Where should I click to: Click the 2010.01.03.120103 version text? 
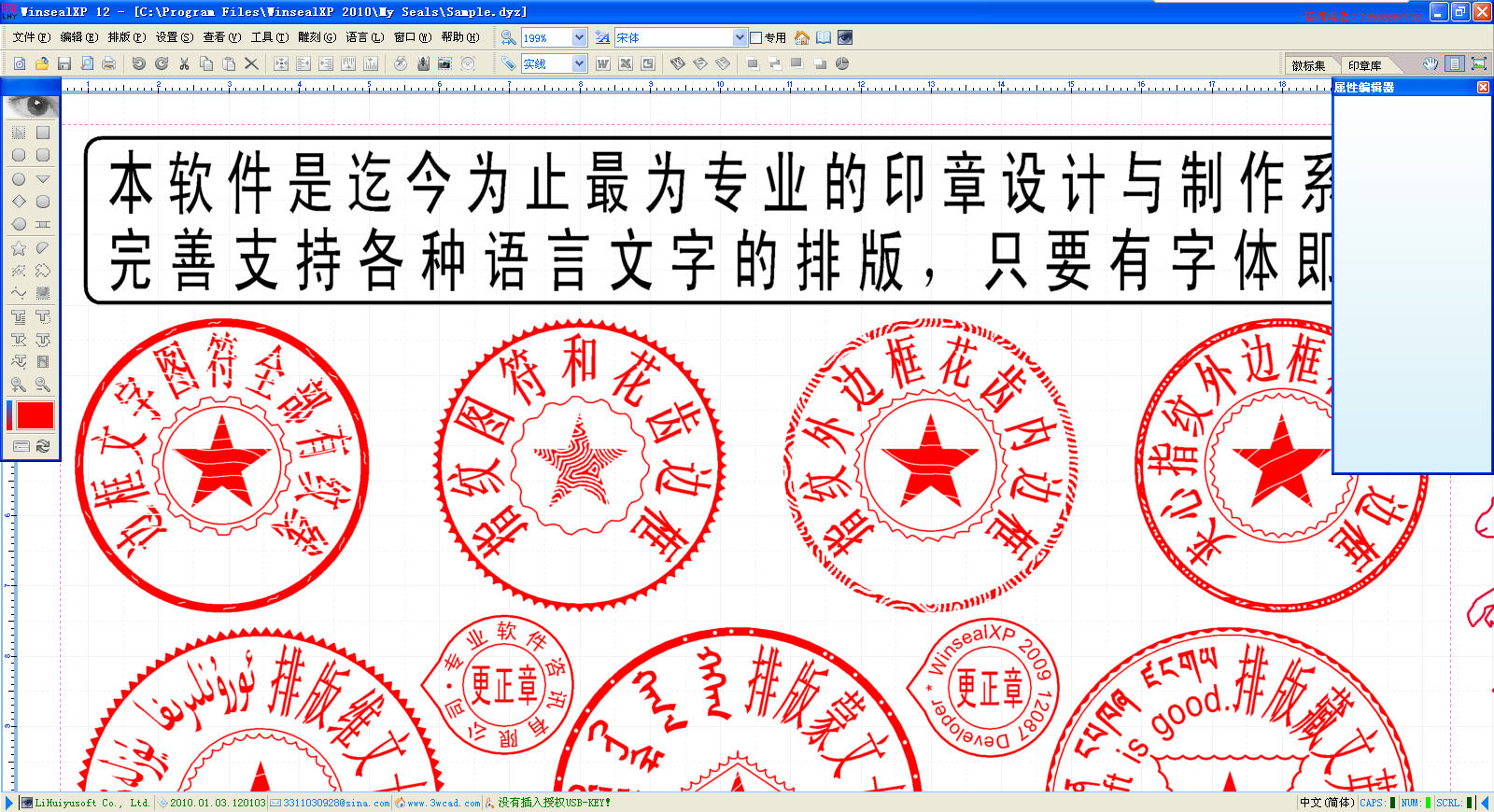point(218,803)
